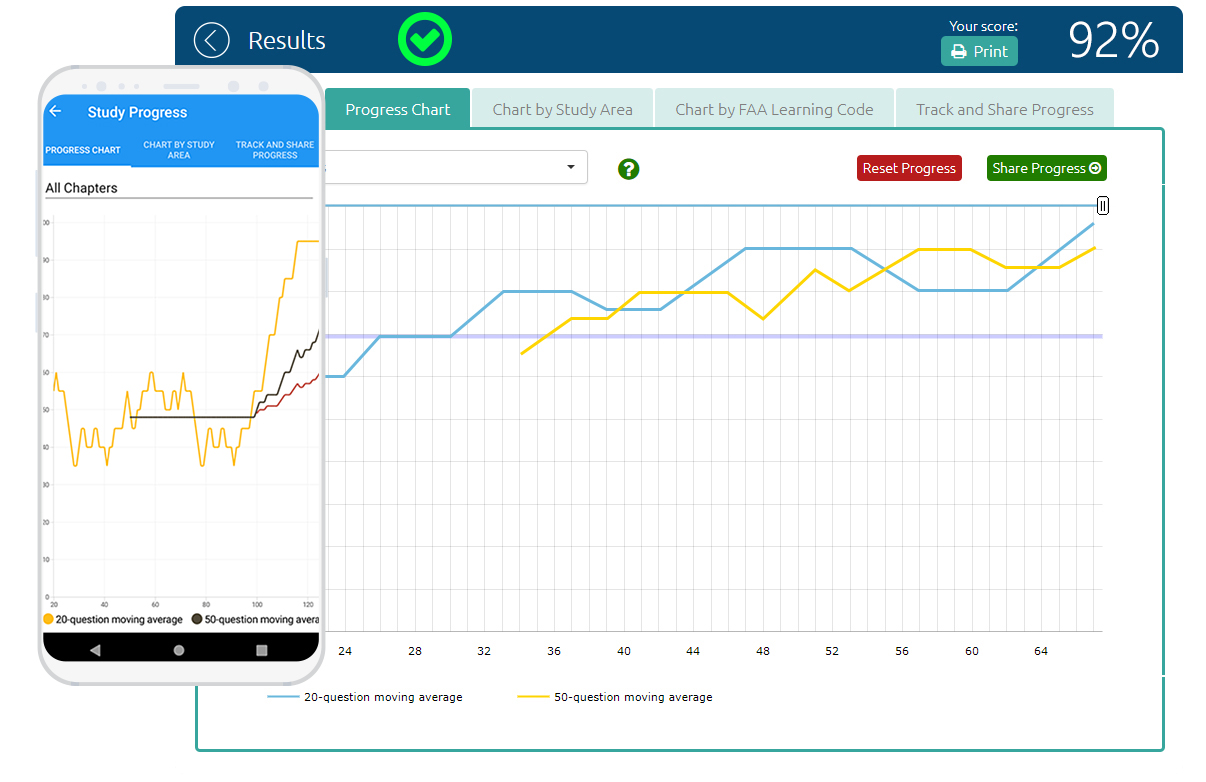
Task: Open the green question mark help icon
Action: pyautogui.click(x=628, y=169)
